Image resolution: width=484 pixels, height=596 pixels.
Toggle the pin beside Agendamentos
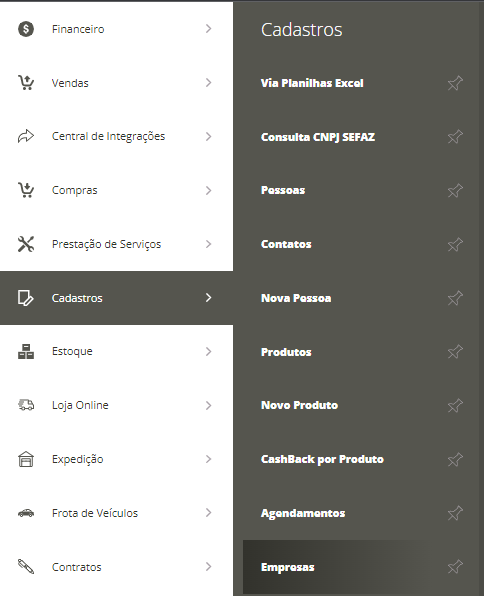[455, 513]
